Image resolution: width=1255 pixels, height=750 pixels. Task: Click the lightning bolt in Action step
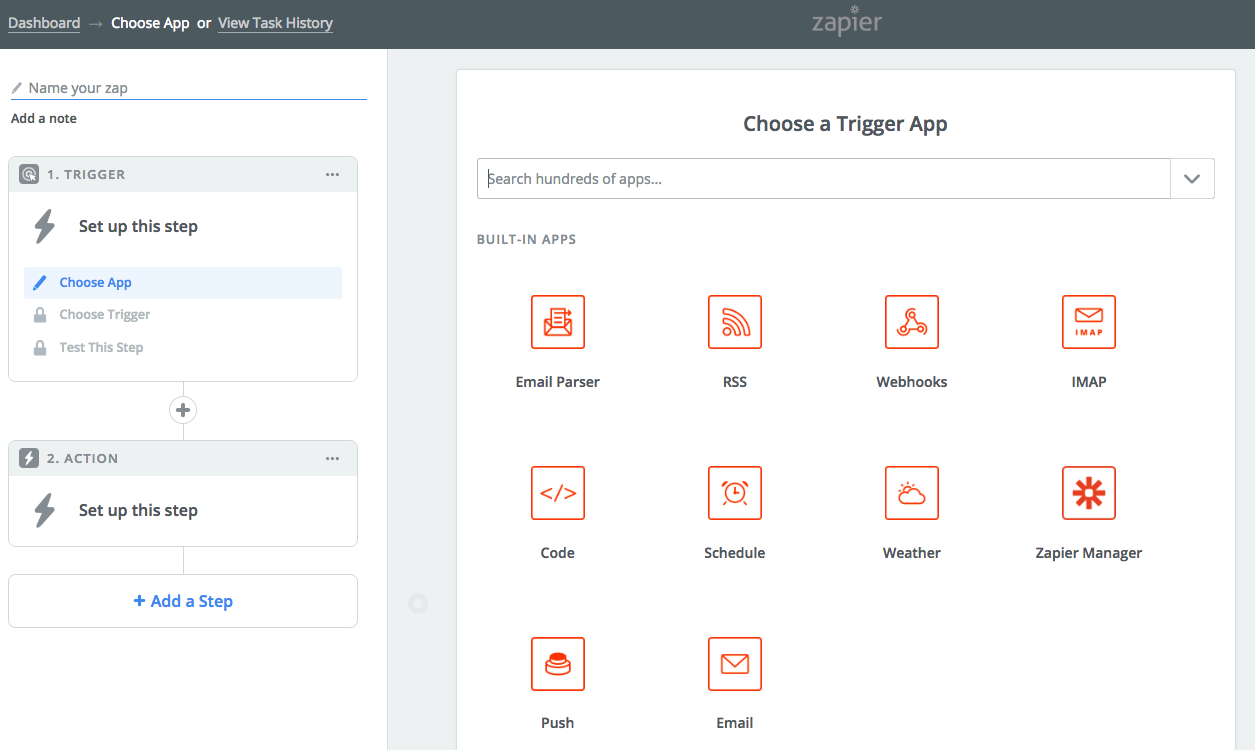tap(45, 511)
